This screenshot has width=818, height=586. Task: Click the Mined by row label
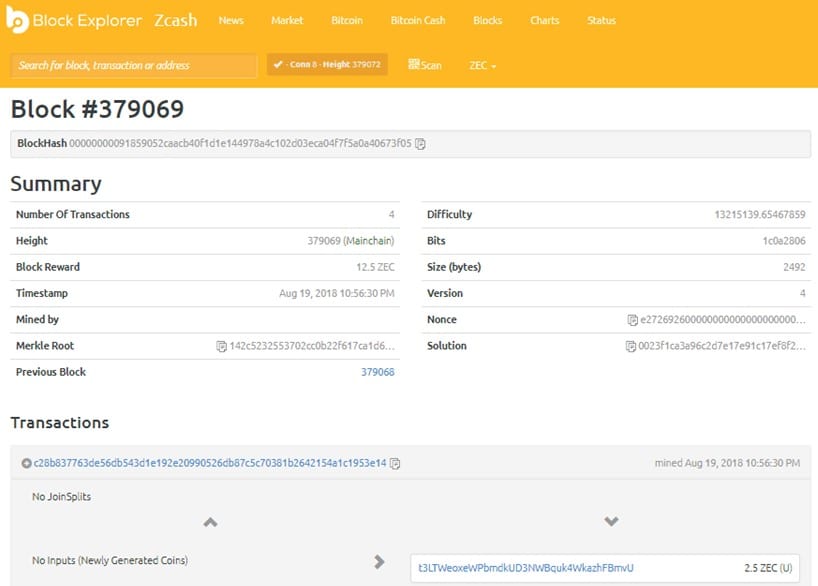37,319
